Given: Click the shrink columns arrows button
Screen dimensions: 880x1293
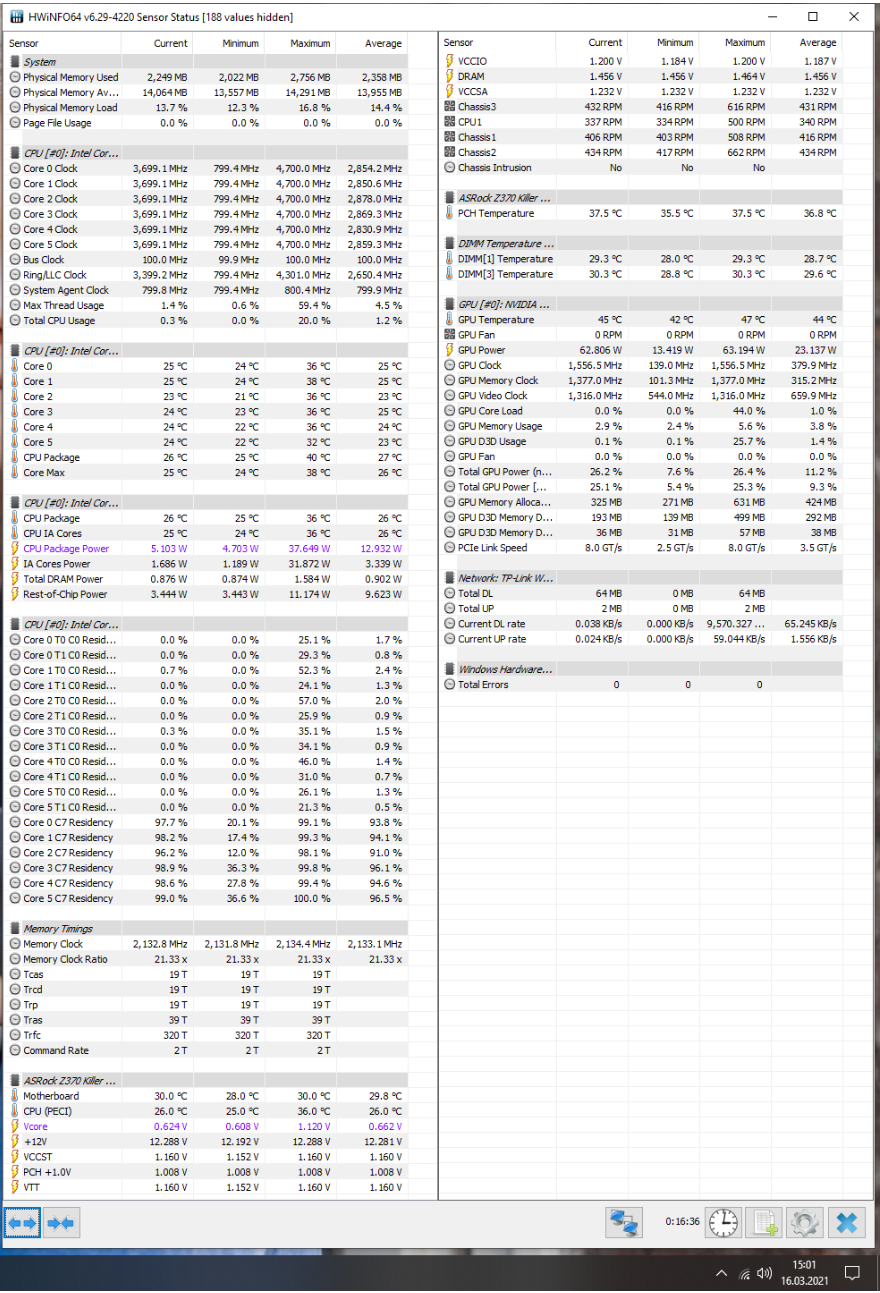Looking at the screenshot, I should [x=60, y=1222].
